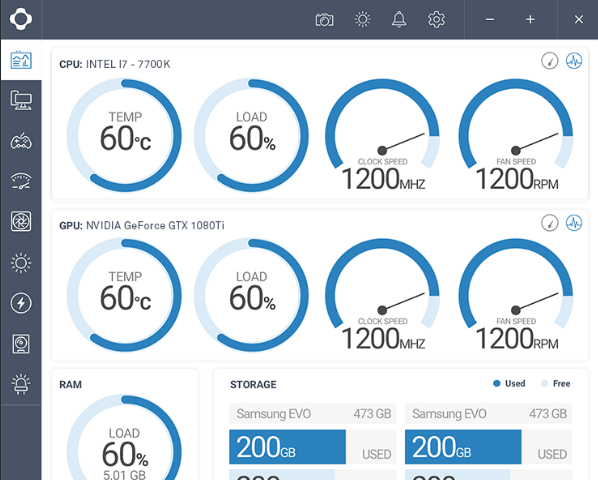598x480 pixels.
Task: Click the STORAGE panel heading
Action: (x=253, y=384)
